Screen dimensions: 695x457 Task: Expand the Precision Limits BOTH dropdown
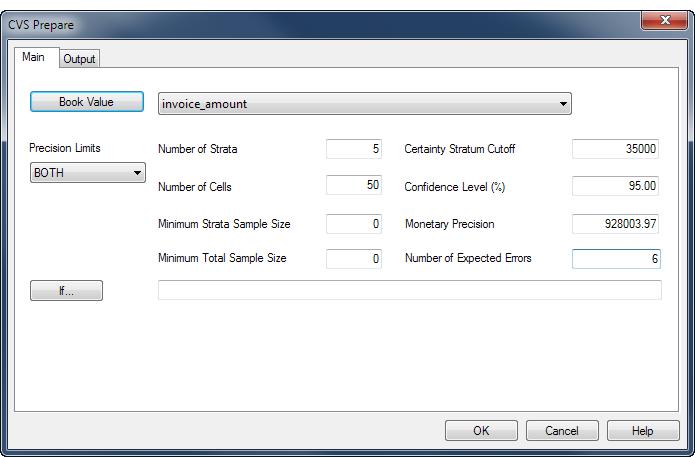click(x=88, y=172)
